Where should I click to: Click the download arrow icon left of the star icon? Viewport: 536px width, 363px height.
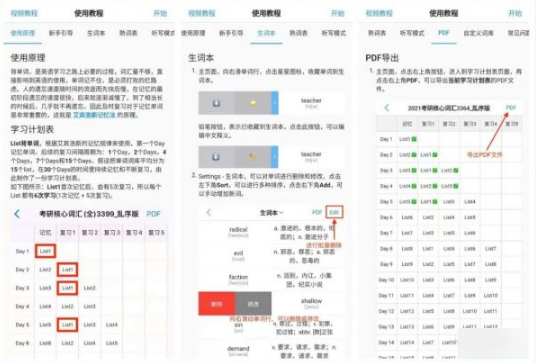pos(216,103)
